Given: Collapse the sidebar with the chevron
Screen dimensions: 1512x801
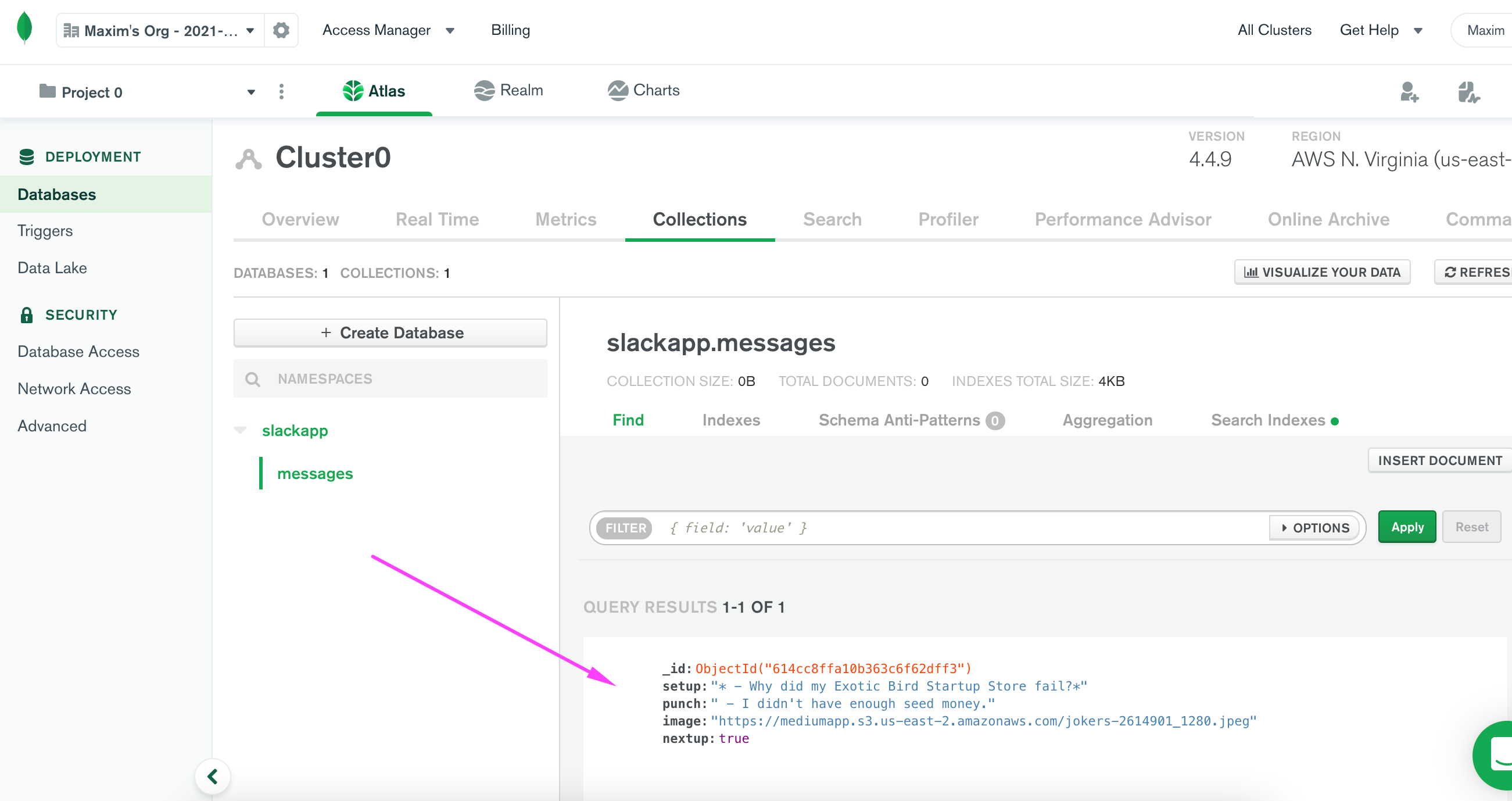Looking at the screenshot, I should tap(213, 776).
